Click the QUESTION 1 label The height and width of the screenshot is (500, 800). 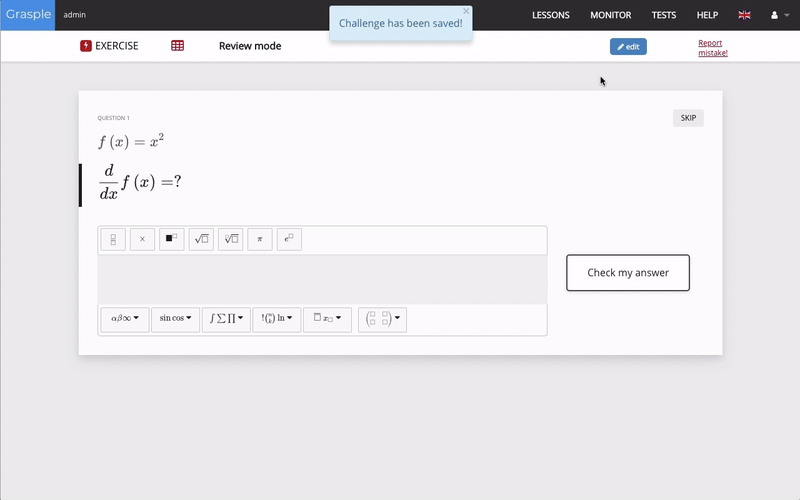point(113,118)
